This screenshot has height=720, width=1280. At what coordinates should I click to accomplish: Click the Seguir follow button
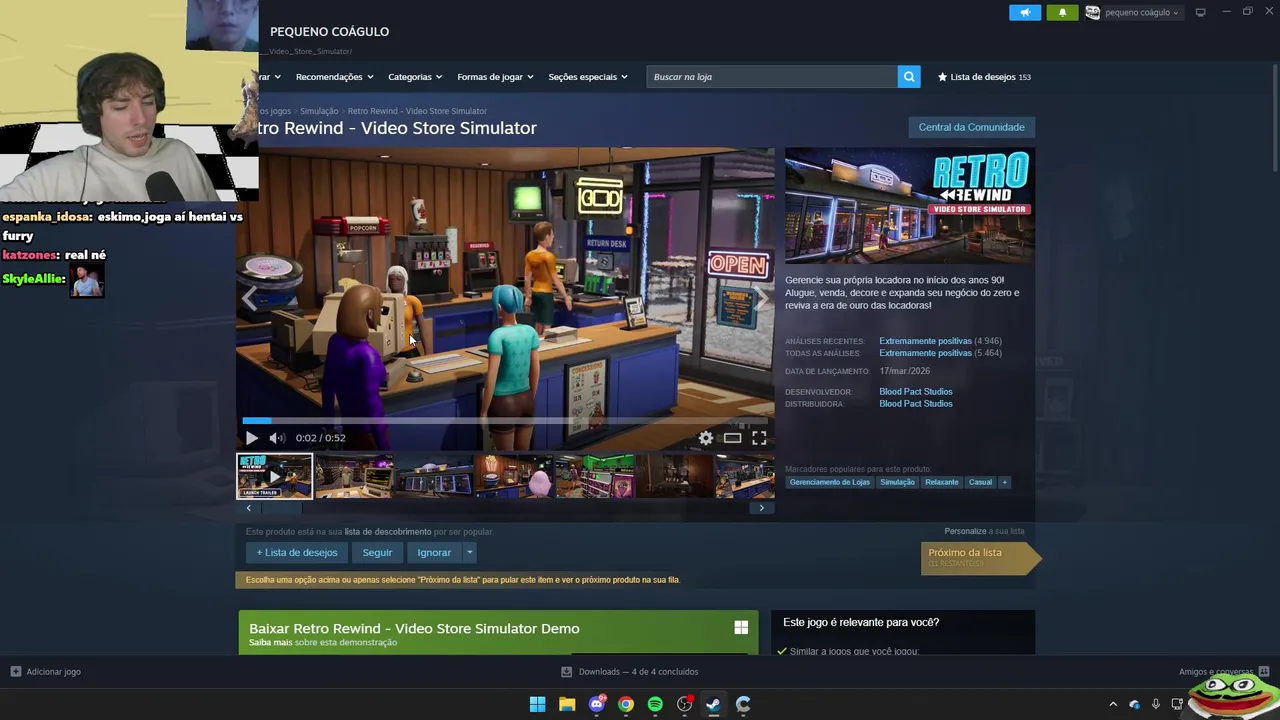click(377, 552)
